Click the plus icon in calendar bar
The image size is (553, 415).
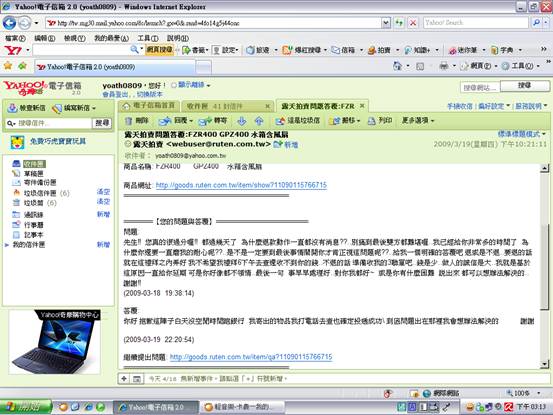124,379
